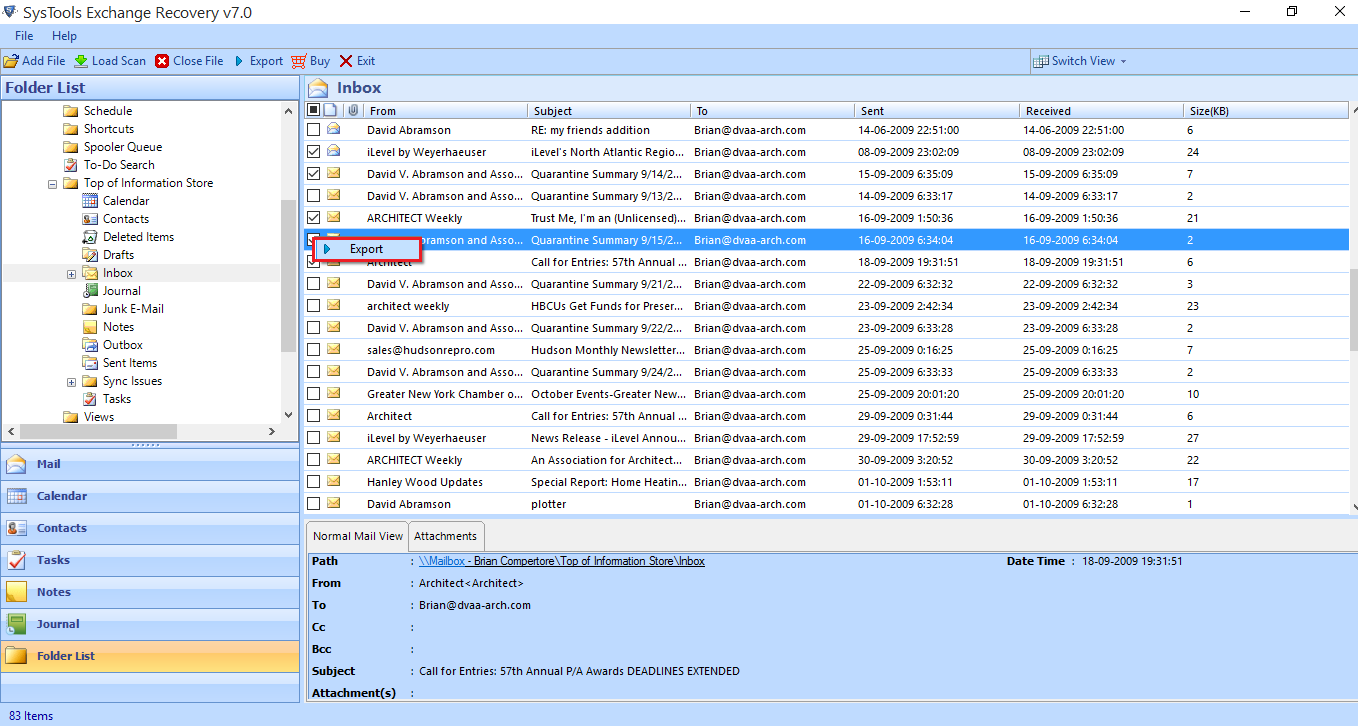Check the David Abramson friends addition email
Screen dimensions: 1358x726
[x=314, y=130]
